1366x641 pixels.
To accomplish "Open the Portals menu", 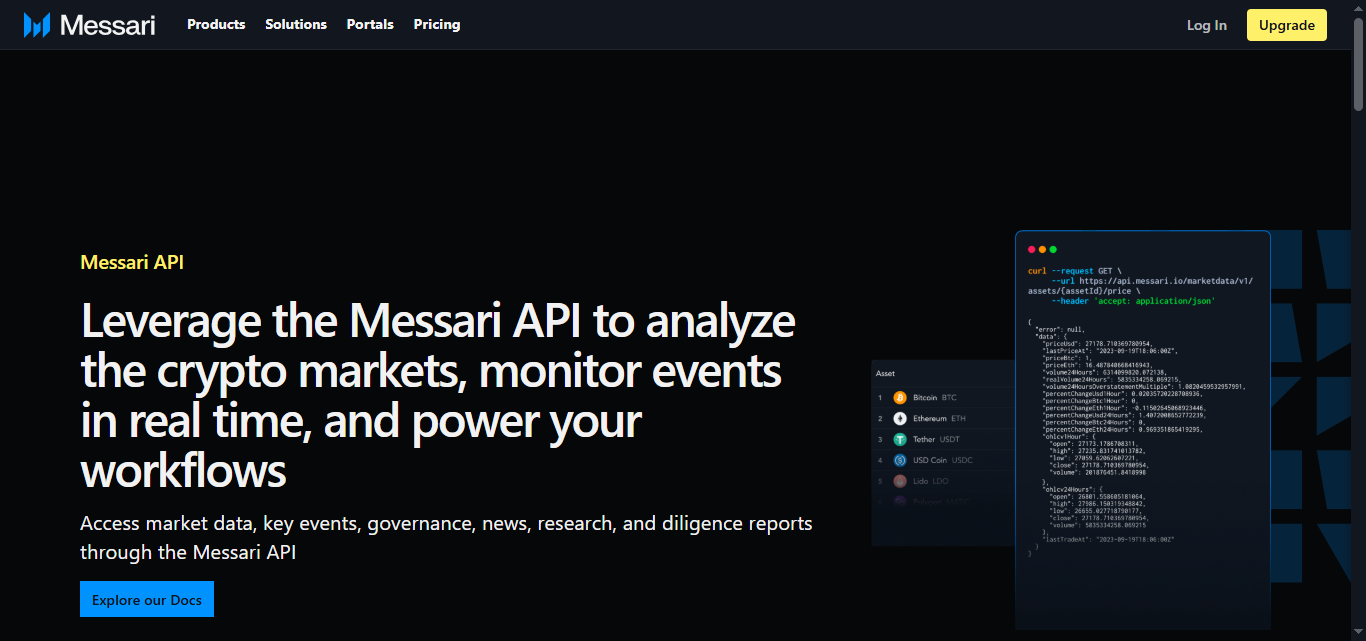I will pyautogui.click(x=370, y=24).
